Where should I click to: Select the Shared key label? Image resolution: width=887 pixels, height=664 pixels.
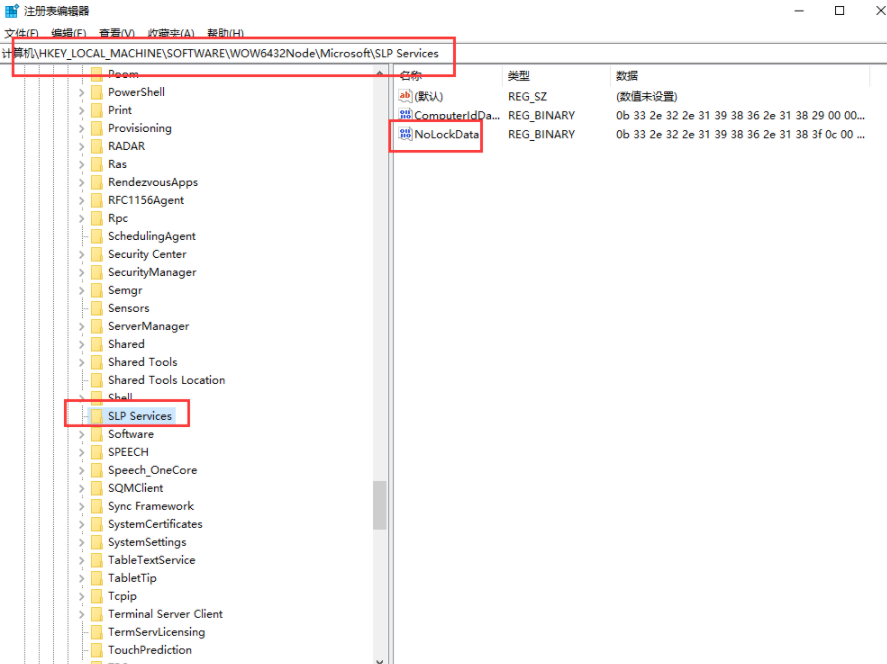126,344
